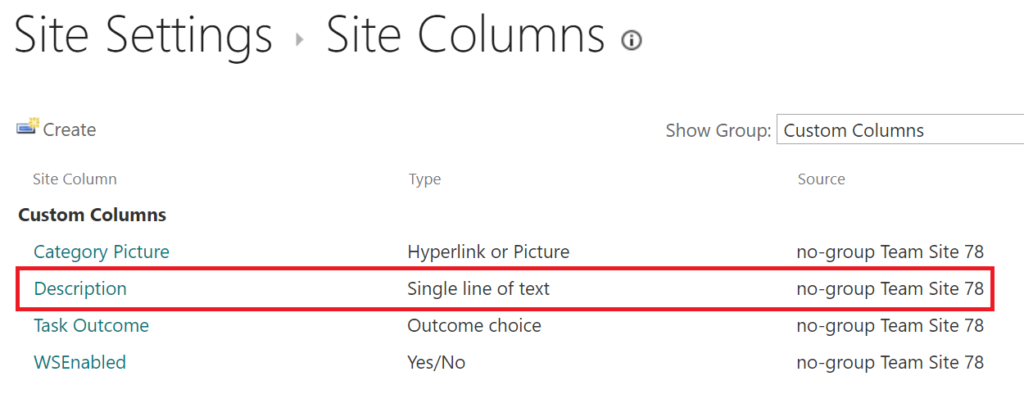Click the Custom Columns group heading
Screen dimensions: 1024x417
pyautogui.click(x=92, y=215)
